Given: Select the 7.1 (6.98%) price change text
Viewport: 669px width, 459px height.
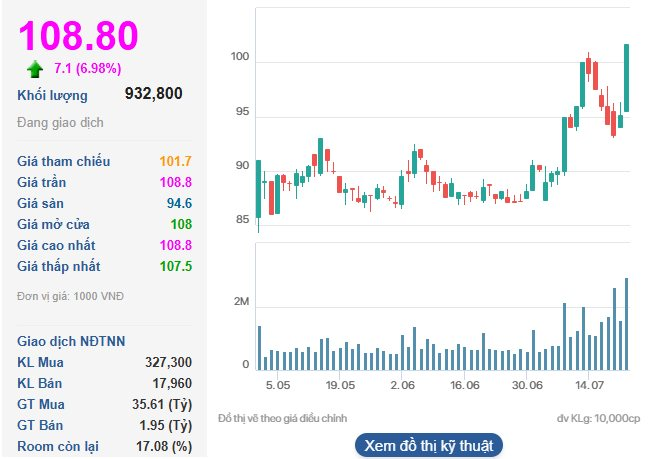Looking at the screenshot, I should coord(87,69).
